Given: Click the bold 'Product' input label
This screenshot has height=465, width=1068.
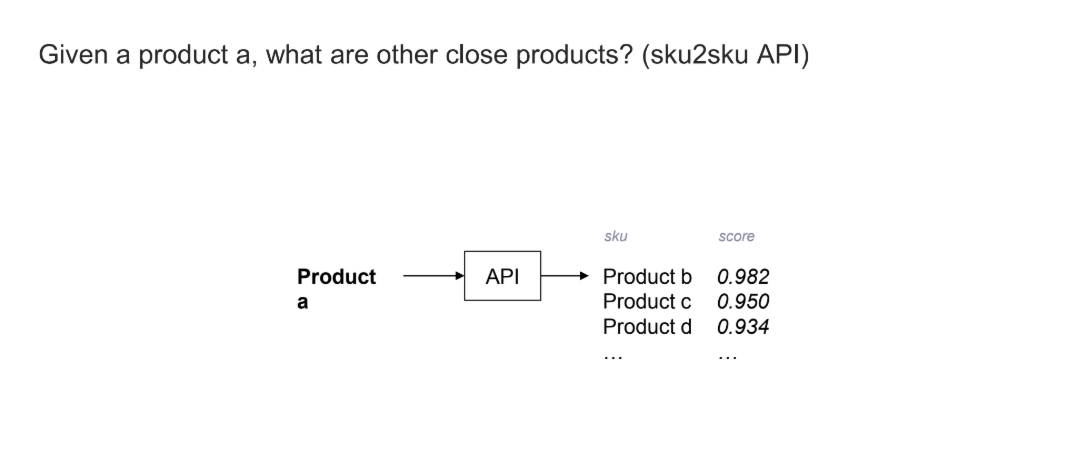Looking at the screenshot, I should 336,277.
